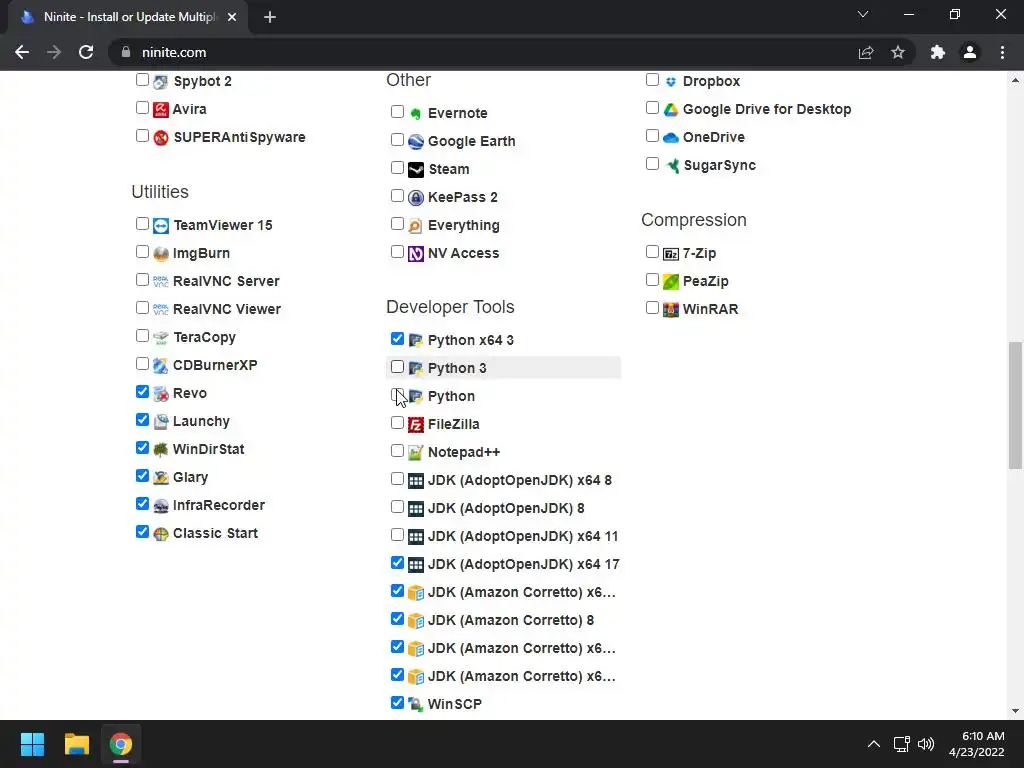Click the WinDirStat tree icon
This screenshot has width=1024, height=768.
(x=161, y=450)
